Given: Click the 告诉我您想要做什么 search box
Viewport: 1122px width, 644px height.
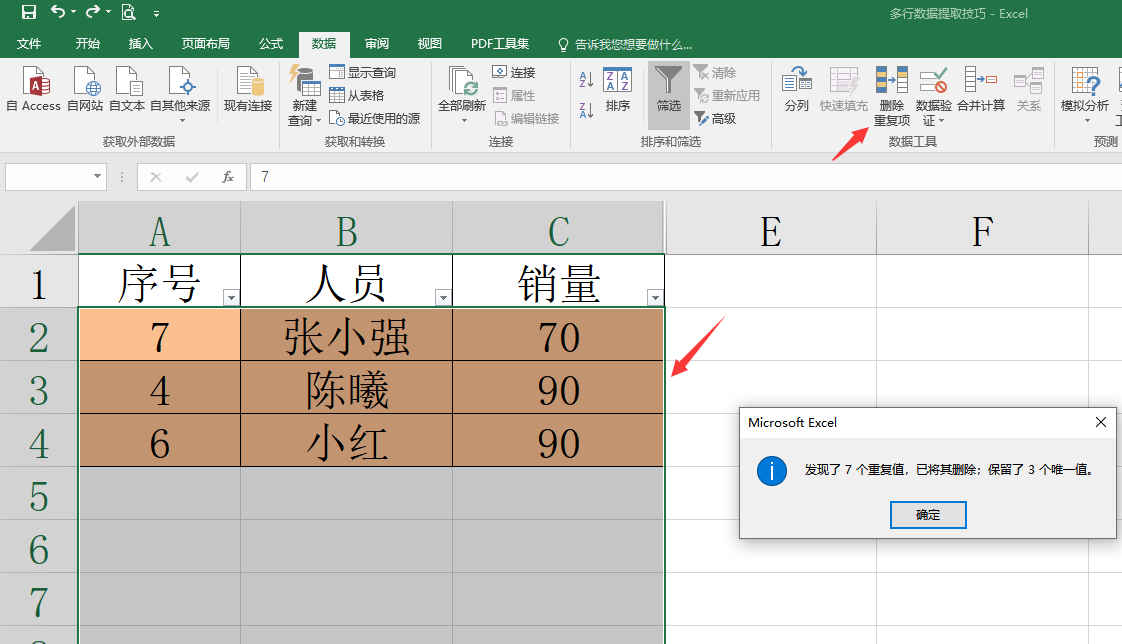Looking at the screenshot, I should (625, 44).
